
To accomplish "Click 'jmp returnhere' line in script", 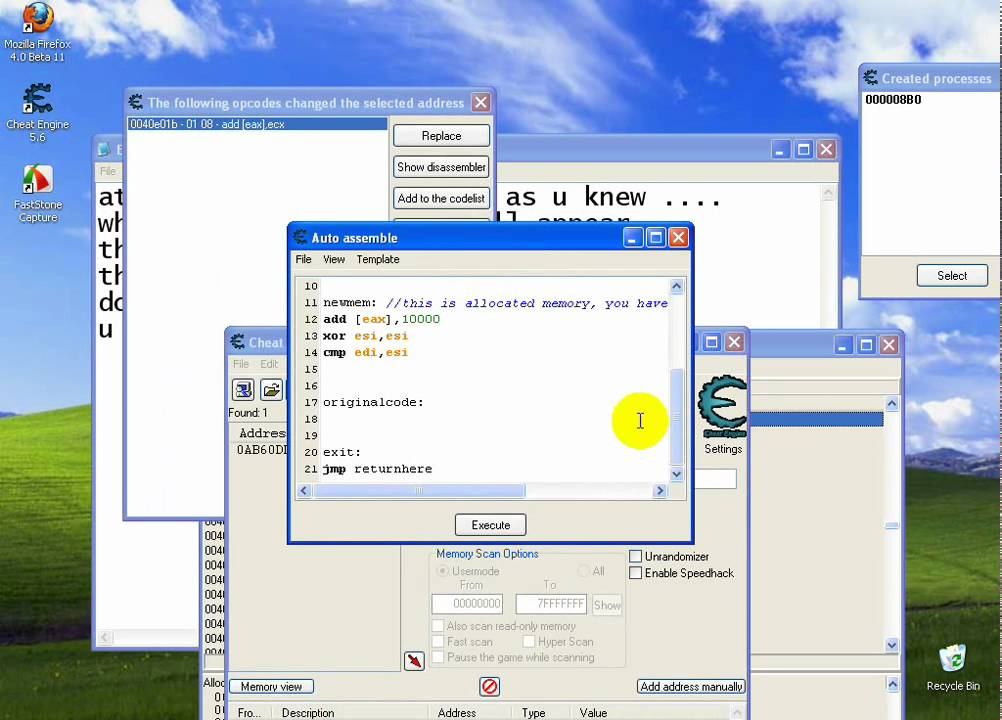I will [x=377, y=469].
